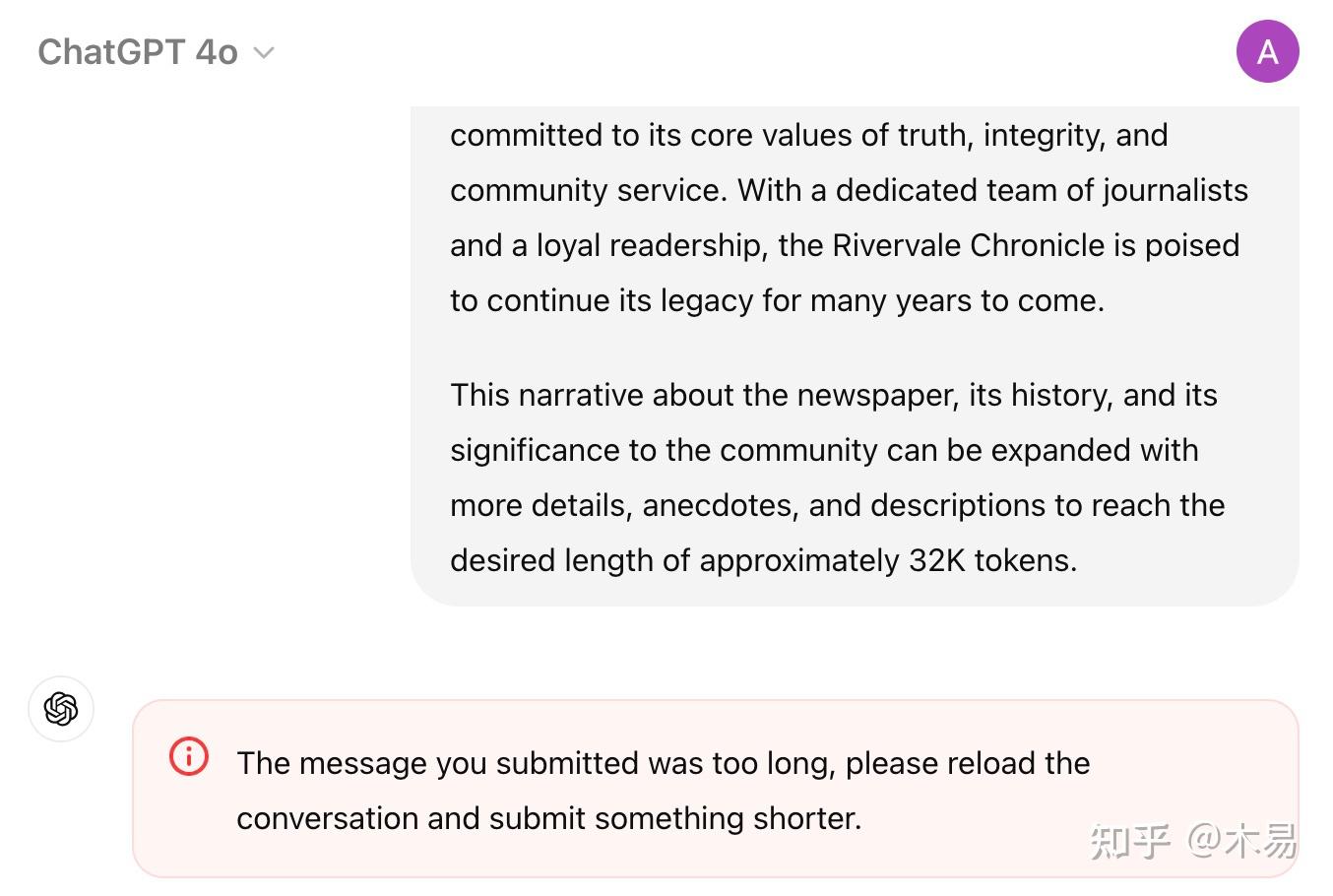Click the "4o" model version label

coord(217,52)
